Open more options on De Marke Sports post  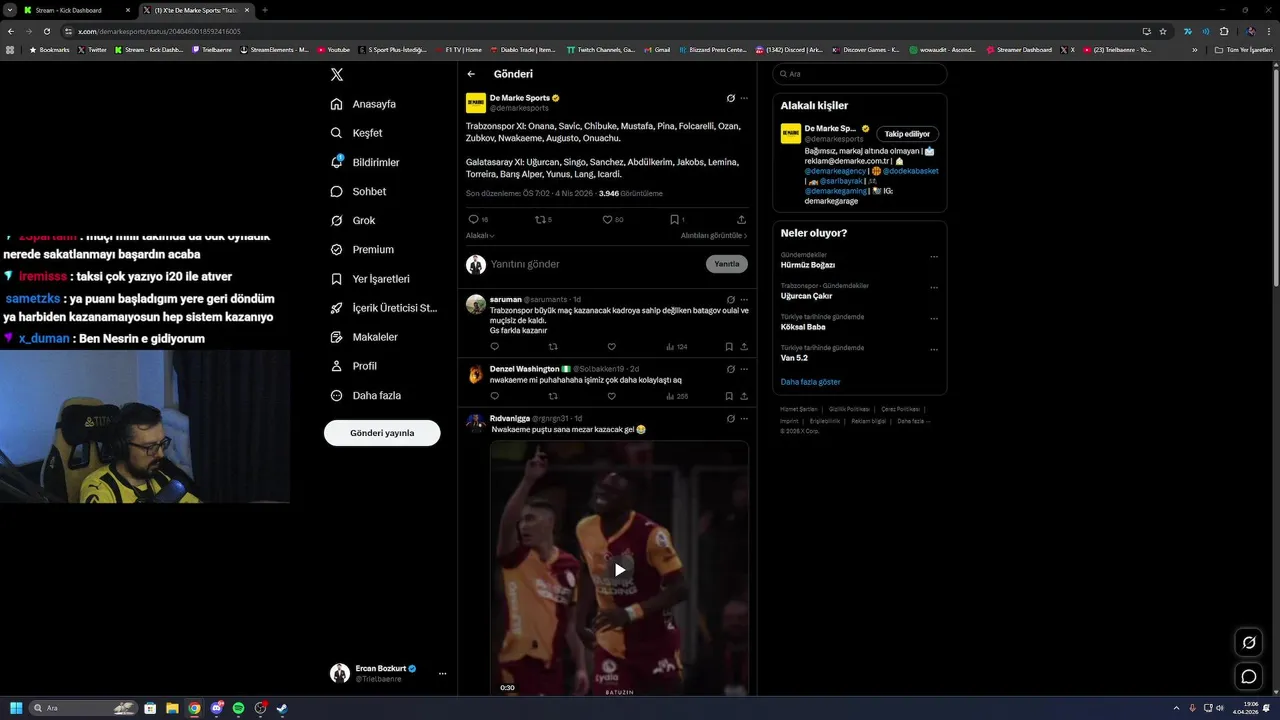tap(744, 98)
